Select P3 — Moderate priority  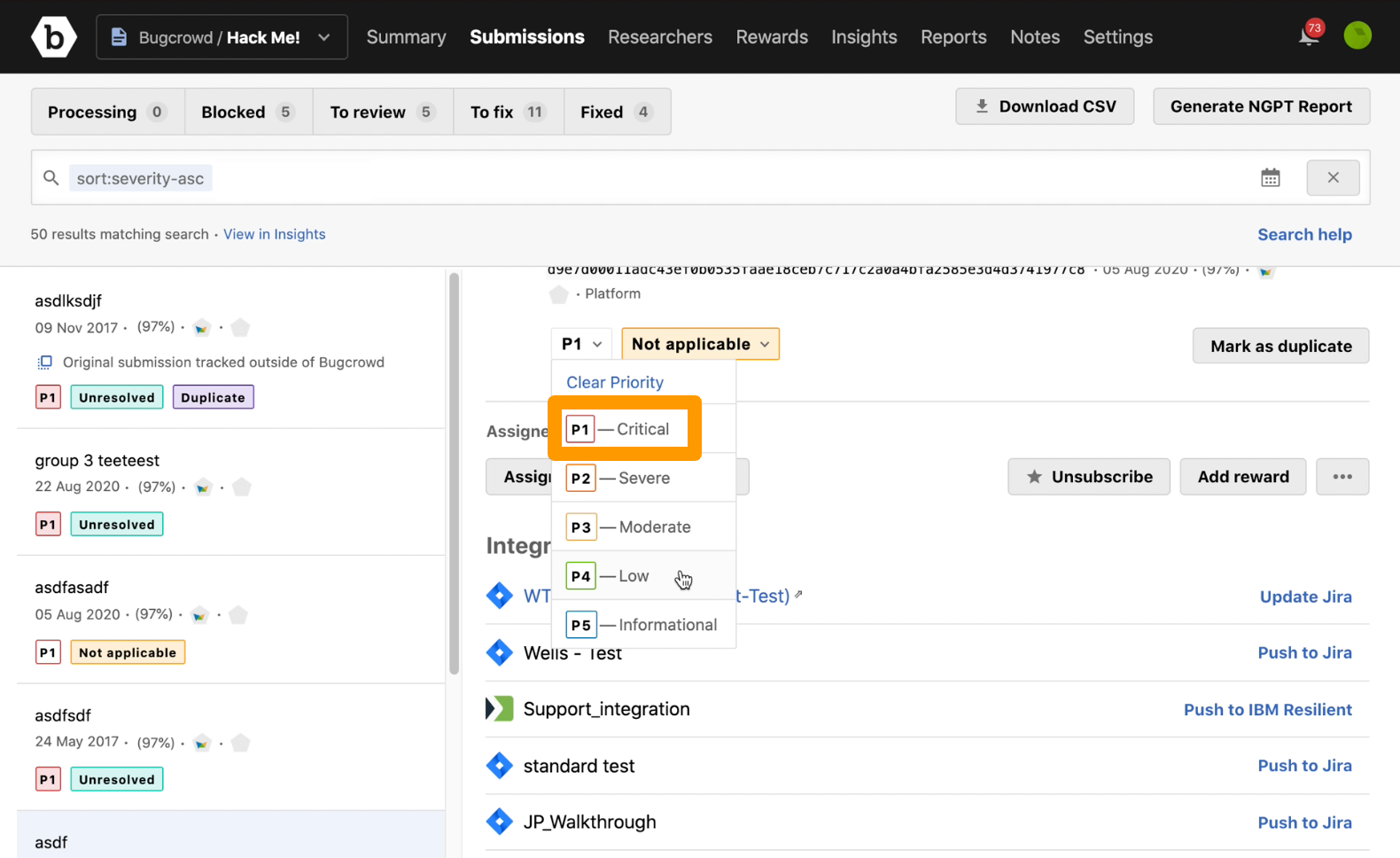(644, 526)
